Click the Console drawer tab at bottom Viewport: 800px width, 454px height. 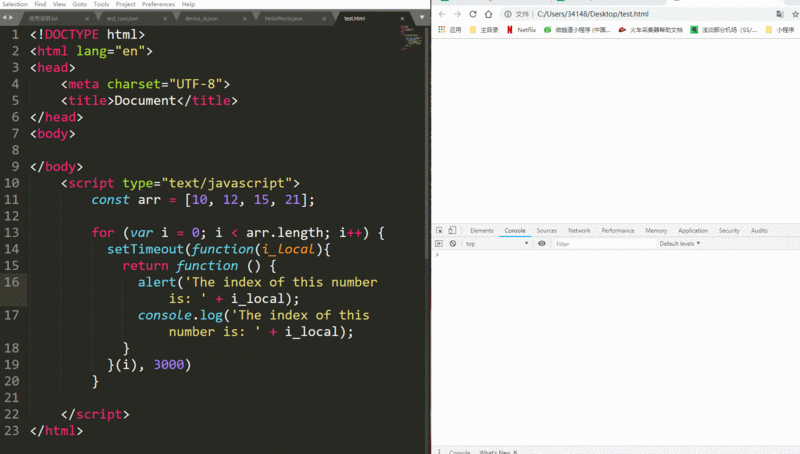click(x=460, y=452)
